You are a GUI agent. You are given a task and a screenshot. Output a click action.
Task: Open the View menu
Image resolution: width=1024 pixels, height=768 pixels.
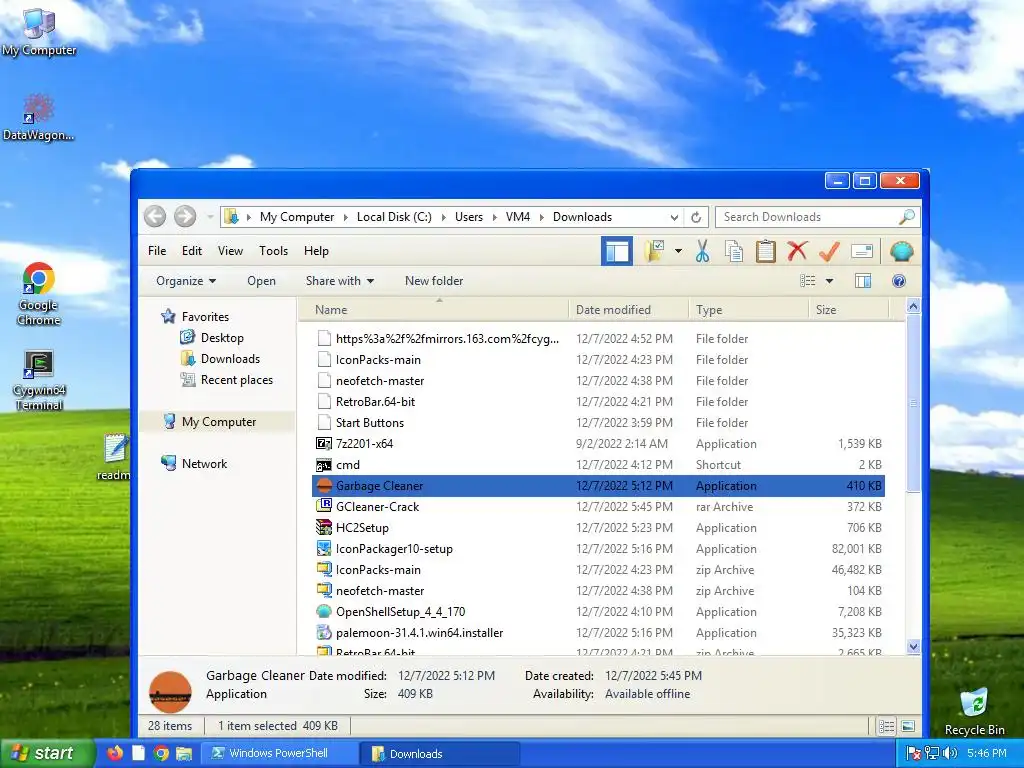click(230, 251)
